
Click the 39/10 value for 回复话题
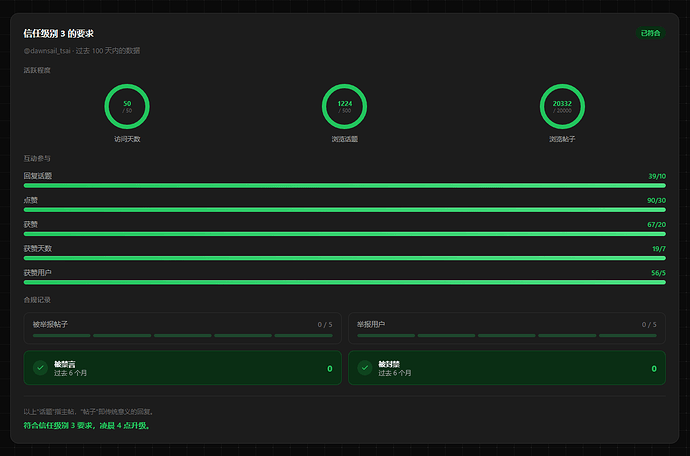click(x=657, y=176)
